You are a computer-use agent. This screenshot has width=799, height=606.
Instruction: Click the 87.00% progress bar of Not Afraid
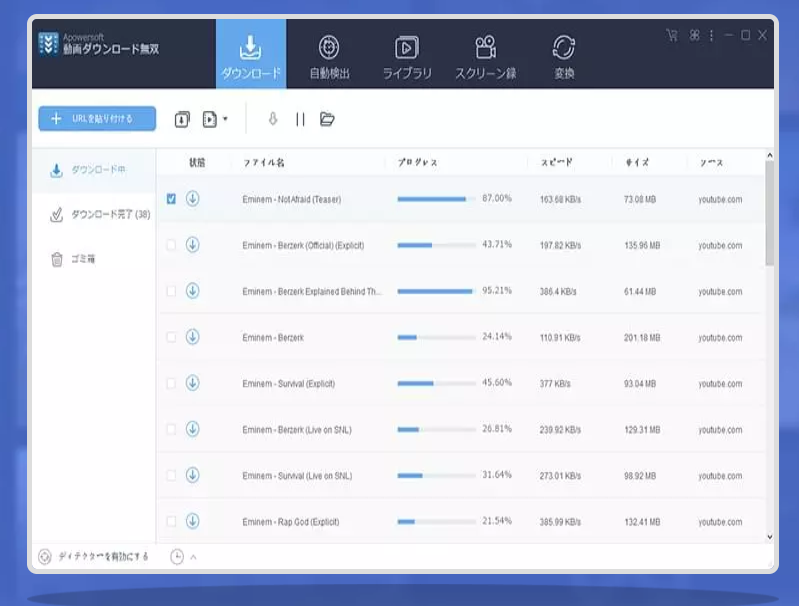(436, 199)
